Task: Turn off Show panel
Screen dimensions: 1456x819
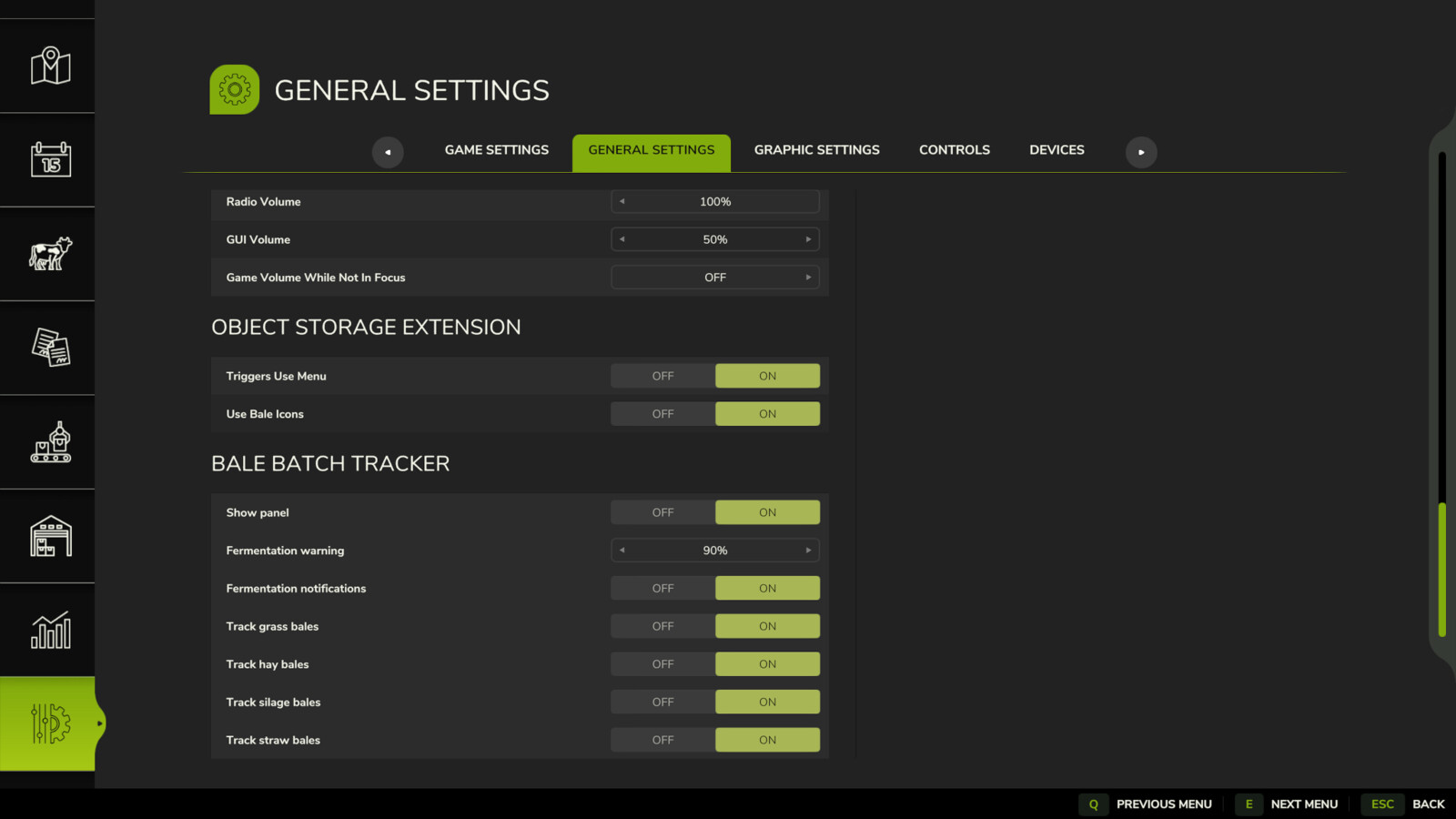Action: tap(662, 512)
